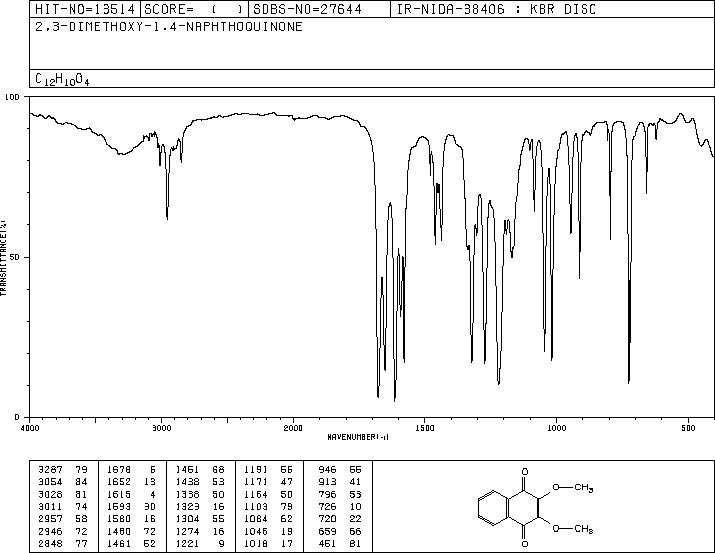This screenshot has width=715, height=553.
Task: Click the 726 peak table entry
Action: 327,506
